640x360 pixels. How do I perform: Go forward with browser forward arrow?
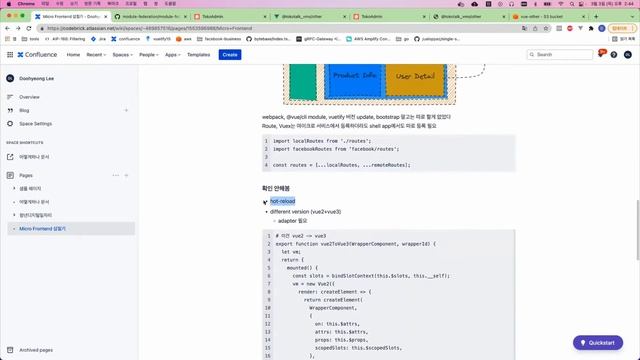click(18, 28)
